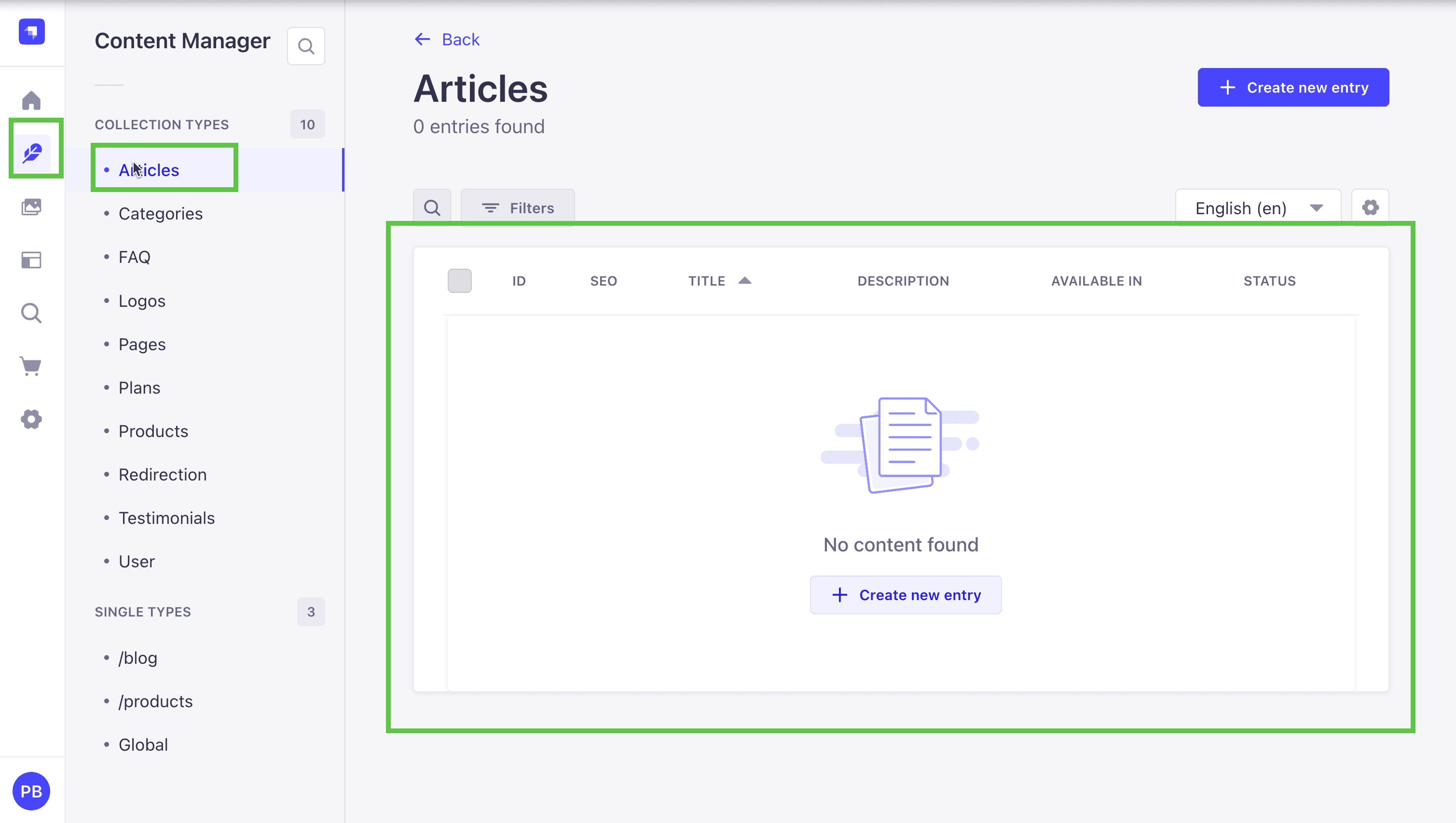Open the Filters dropdown button
Screen dimensions: 1456x823
pyautogui.click(x=518, y=208)
